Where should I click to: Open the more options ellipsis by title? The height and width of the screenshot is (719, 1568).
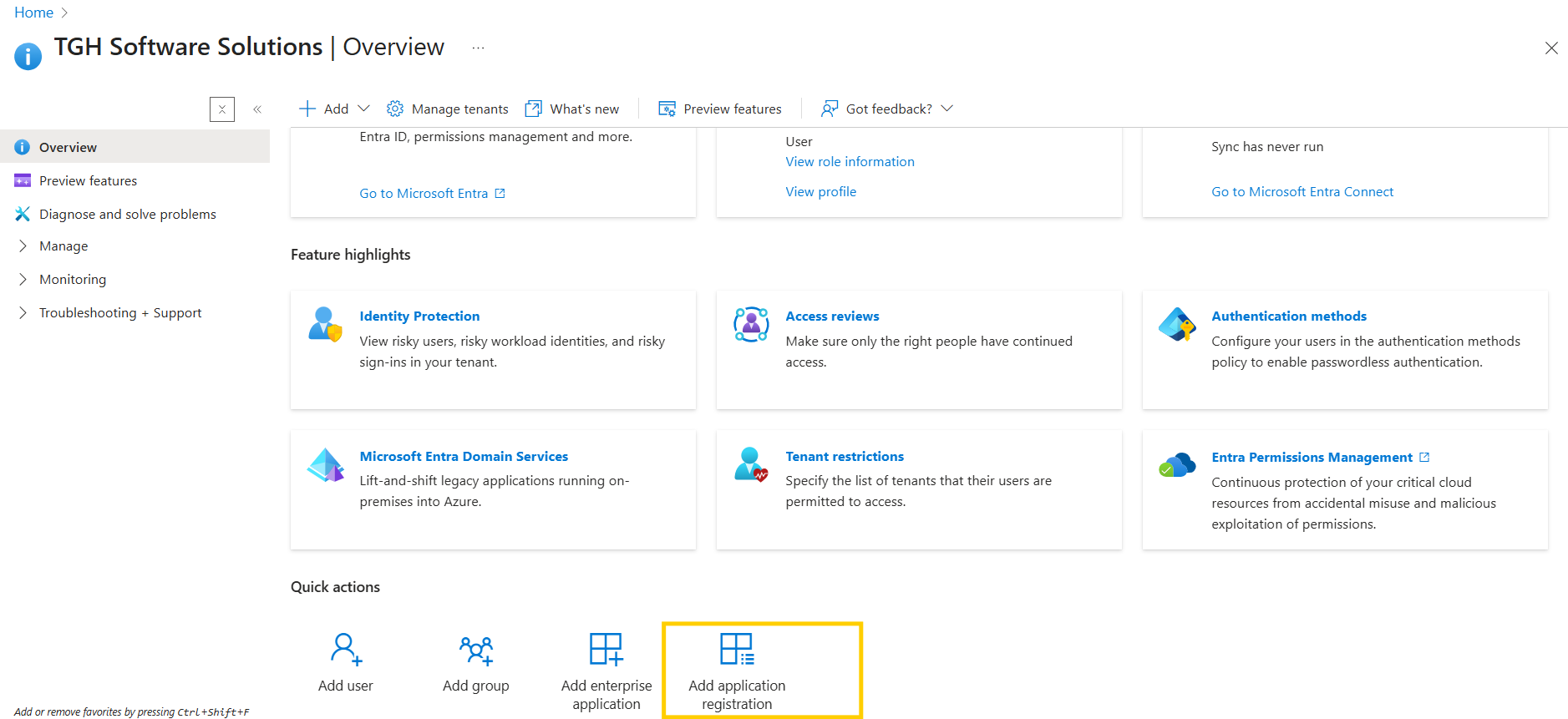coord(478,48)
